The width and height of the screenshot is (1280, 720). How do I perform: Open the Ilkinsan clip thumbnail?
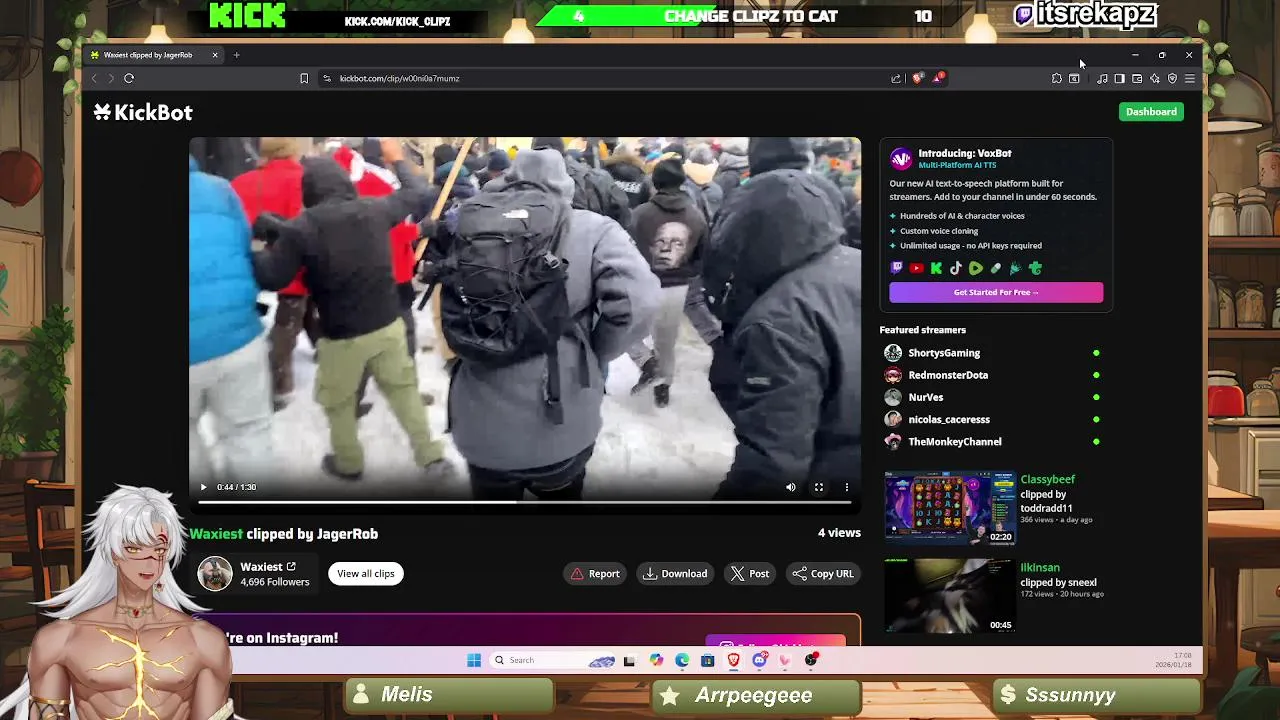[x=950, y=596]
